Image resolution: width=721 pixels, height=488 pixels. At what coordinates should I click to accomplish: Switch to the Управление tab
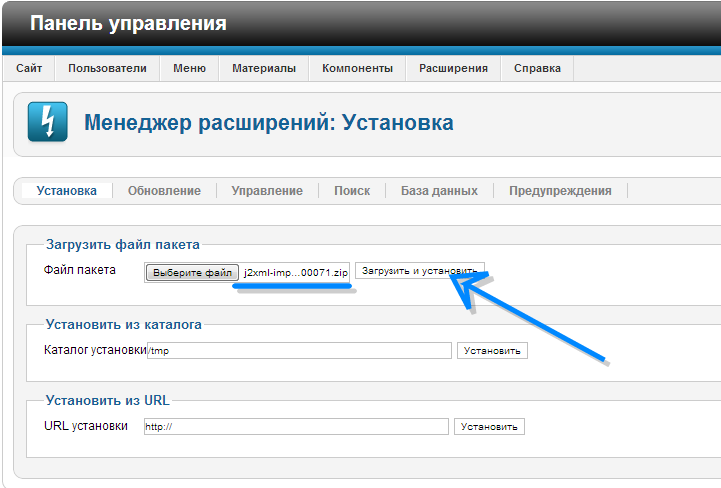tap(267, 191)
